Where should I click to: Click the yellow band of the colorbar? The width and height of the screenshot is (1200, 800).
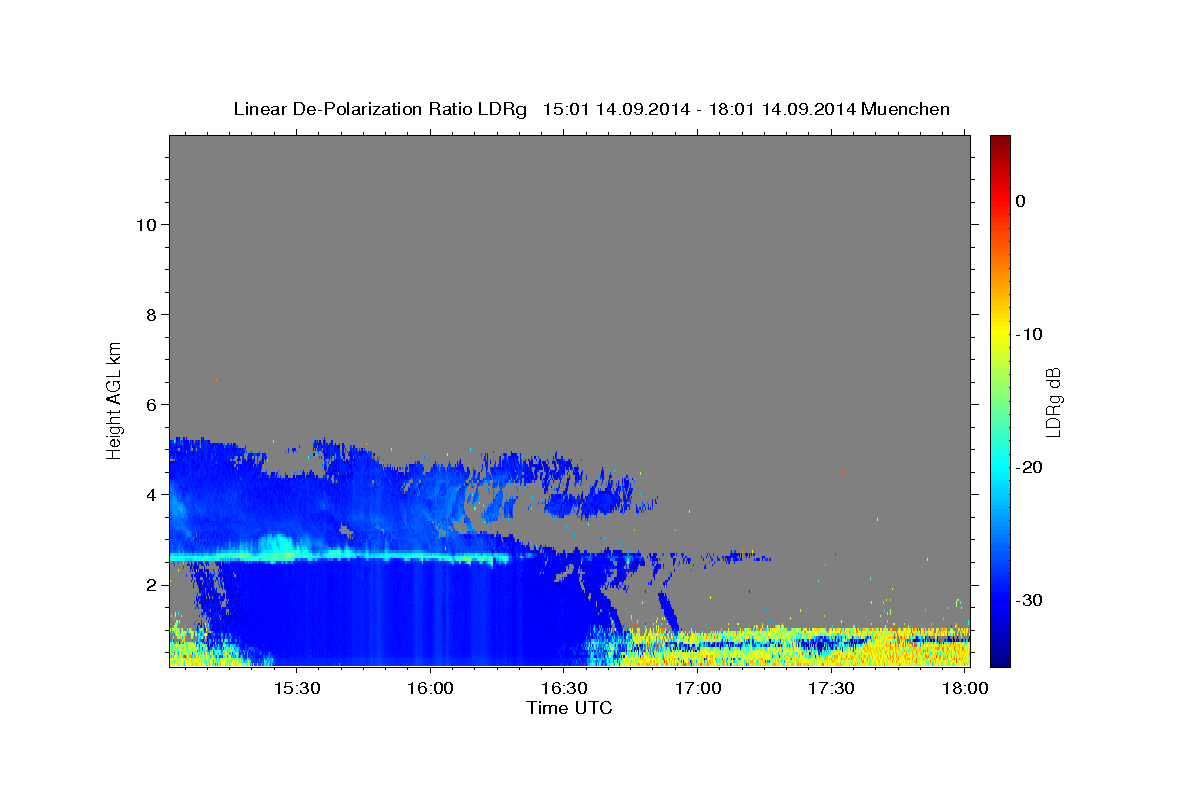(1000, 330)
